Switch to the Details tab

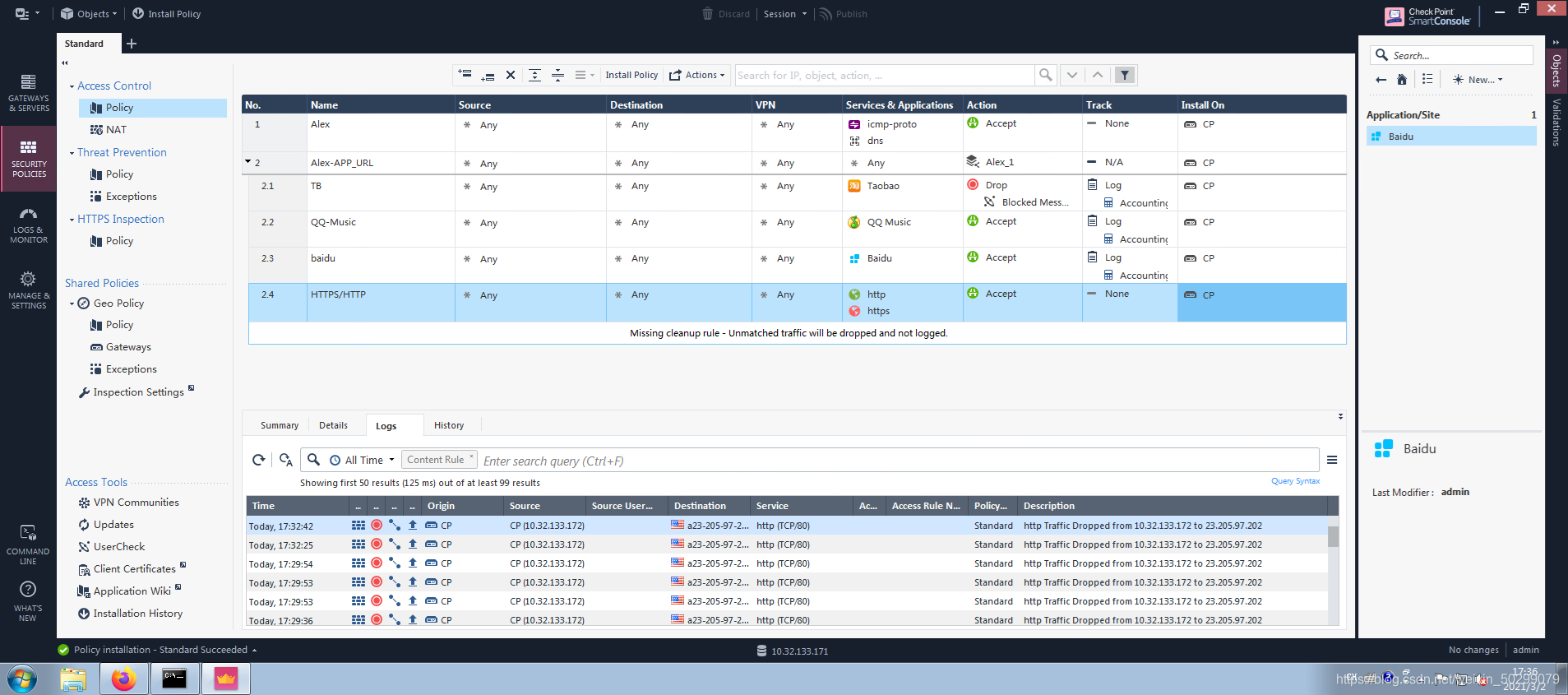tap(333, 425)
